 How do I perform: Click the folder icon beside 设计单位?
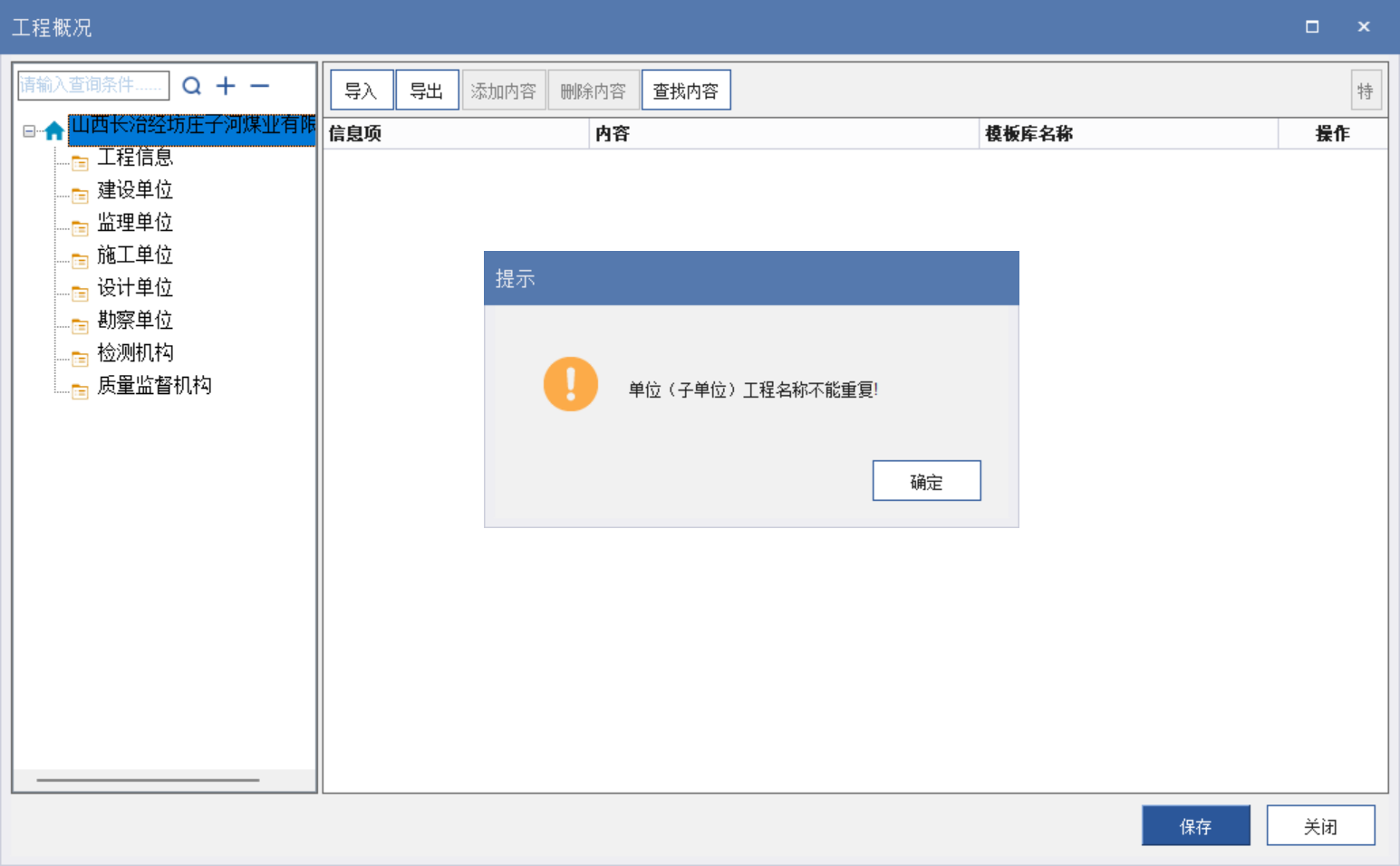80,293
